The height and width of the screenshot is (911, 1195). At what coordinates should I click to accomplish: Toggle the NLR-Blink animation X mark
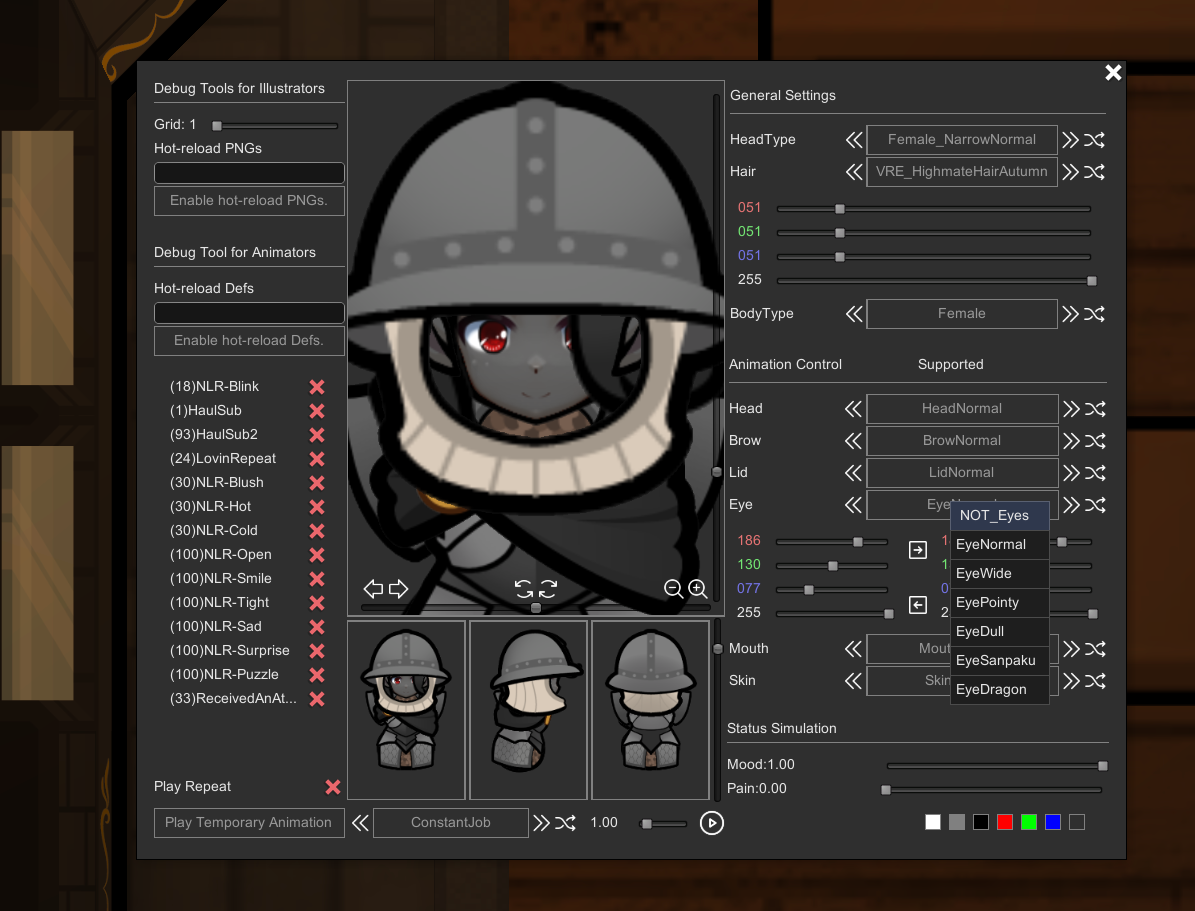[317, 387]
